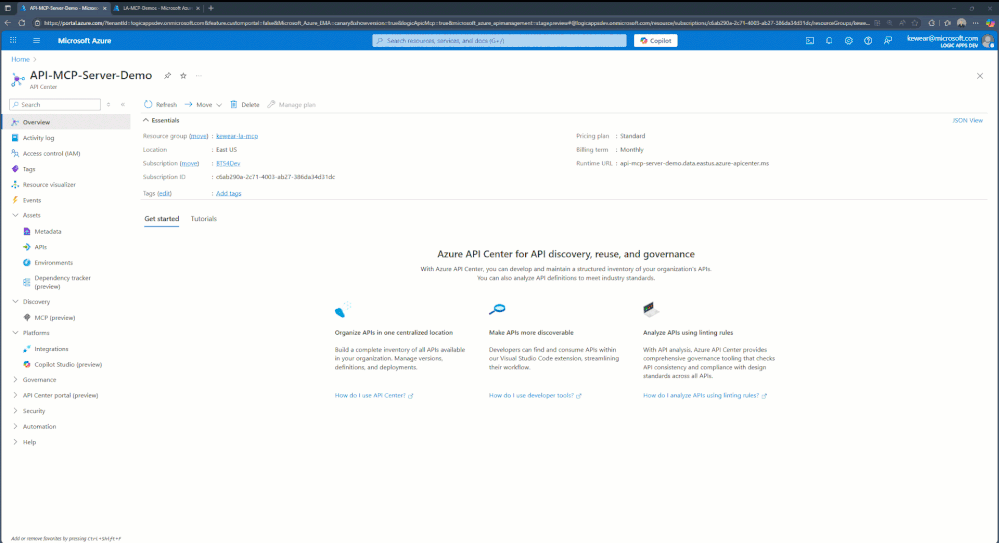
Task: Click Delete in the toolbar
Action: point(245,105)
